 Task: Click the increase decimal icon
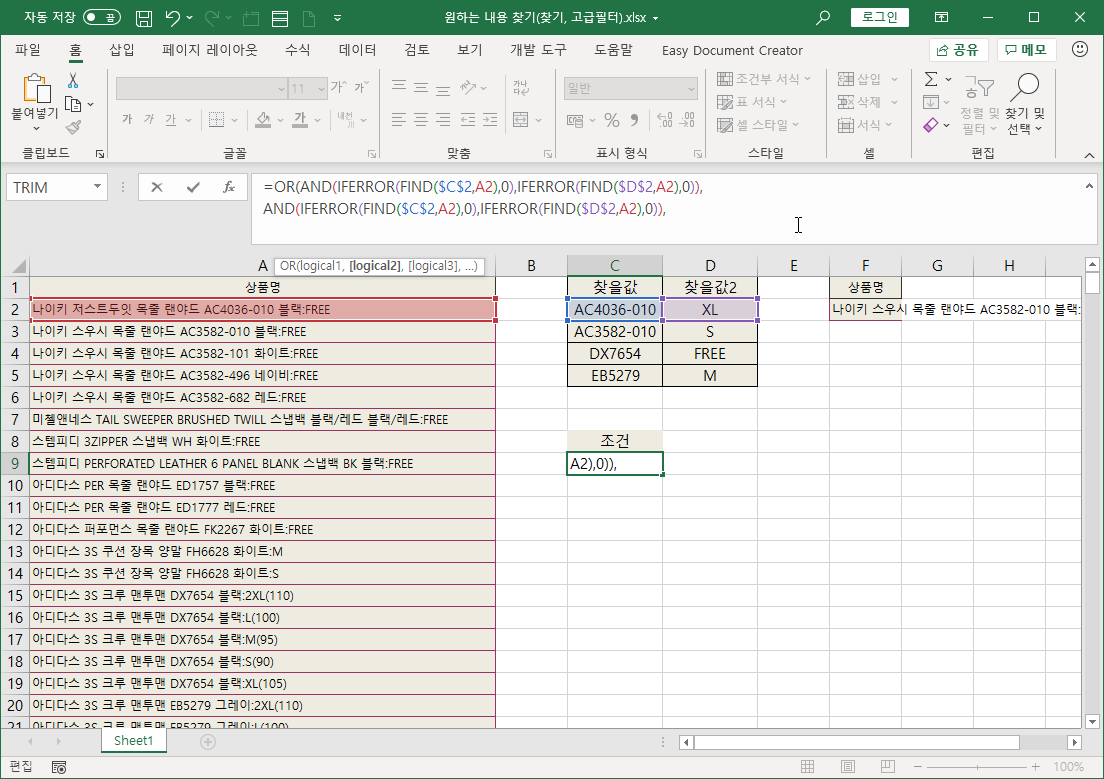pos(665,120)
